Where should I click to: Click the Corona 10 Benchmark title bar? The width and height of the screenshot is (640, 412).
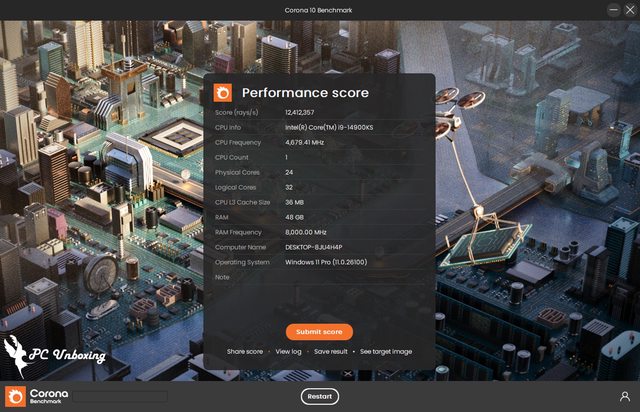coord(319,10)
